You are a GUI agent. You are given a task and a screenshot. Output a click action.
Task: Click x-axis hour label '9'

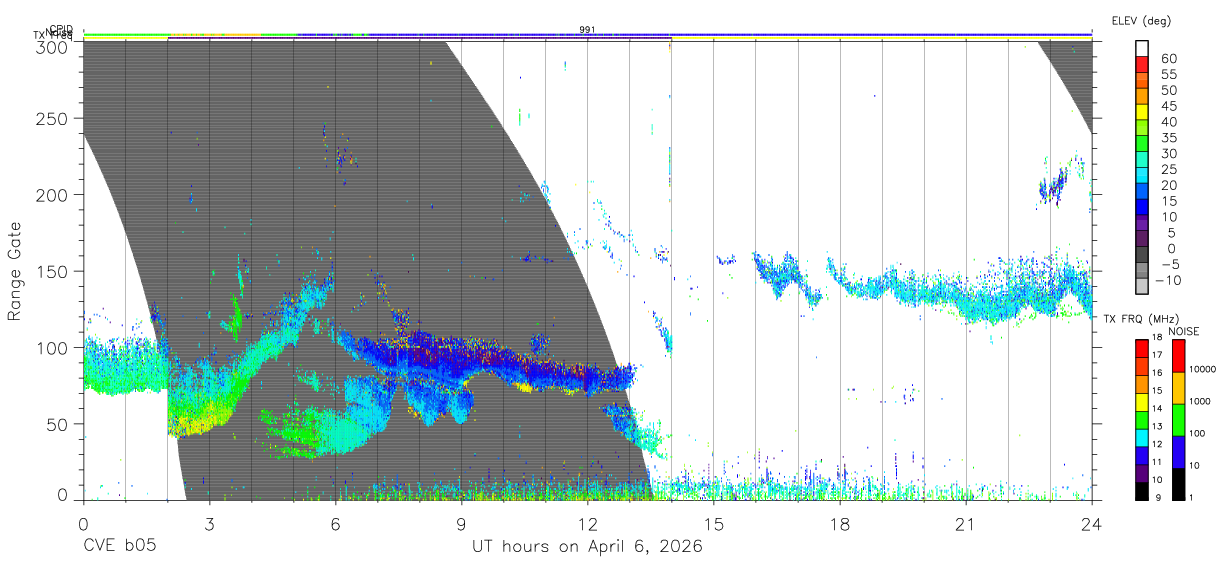(462, 524)
